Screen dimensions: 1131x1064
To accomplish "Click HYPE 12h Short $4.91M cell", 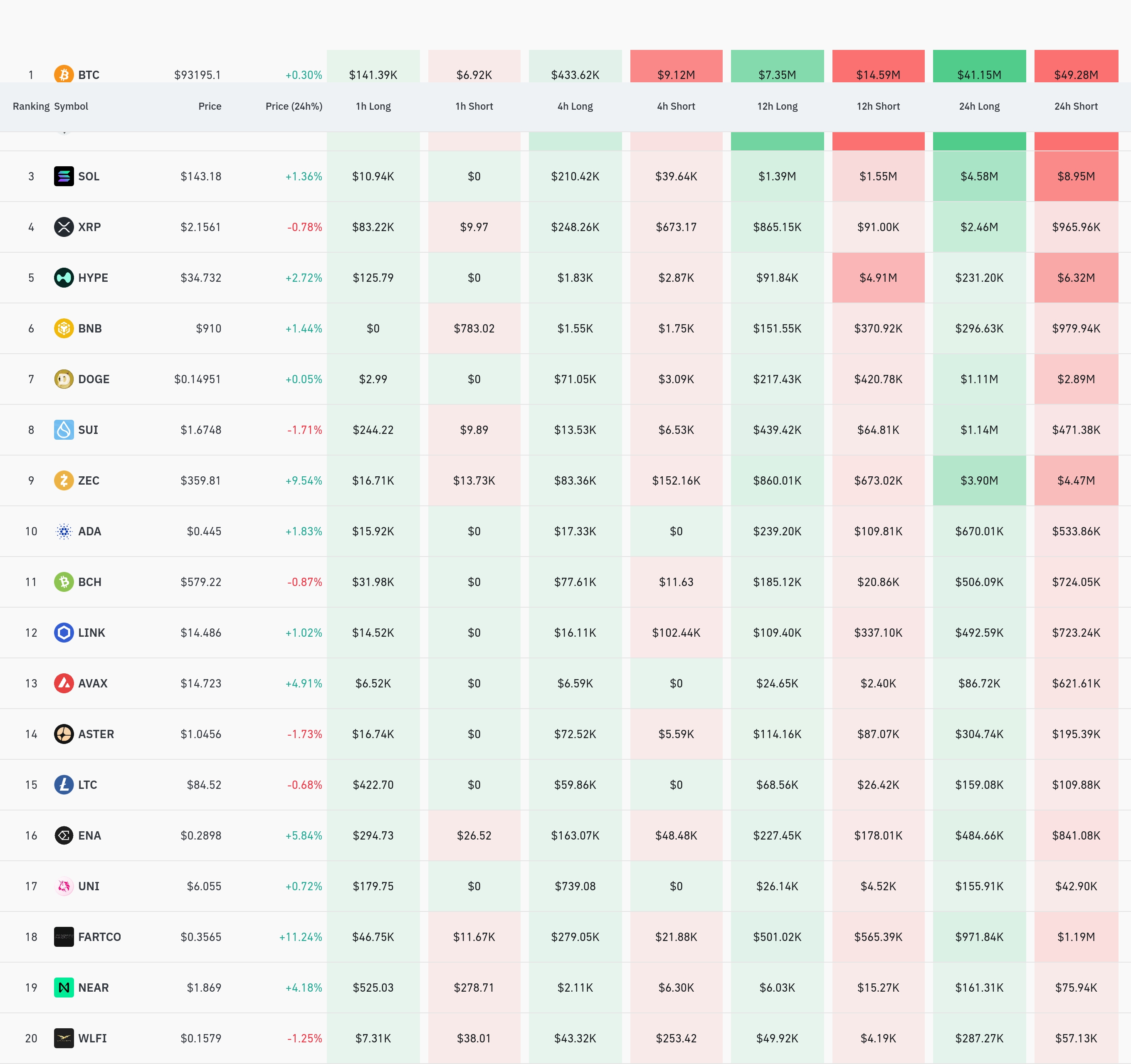I will pyautogui.click(x=878, y=278).
